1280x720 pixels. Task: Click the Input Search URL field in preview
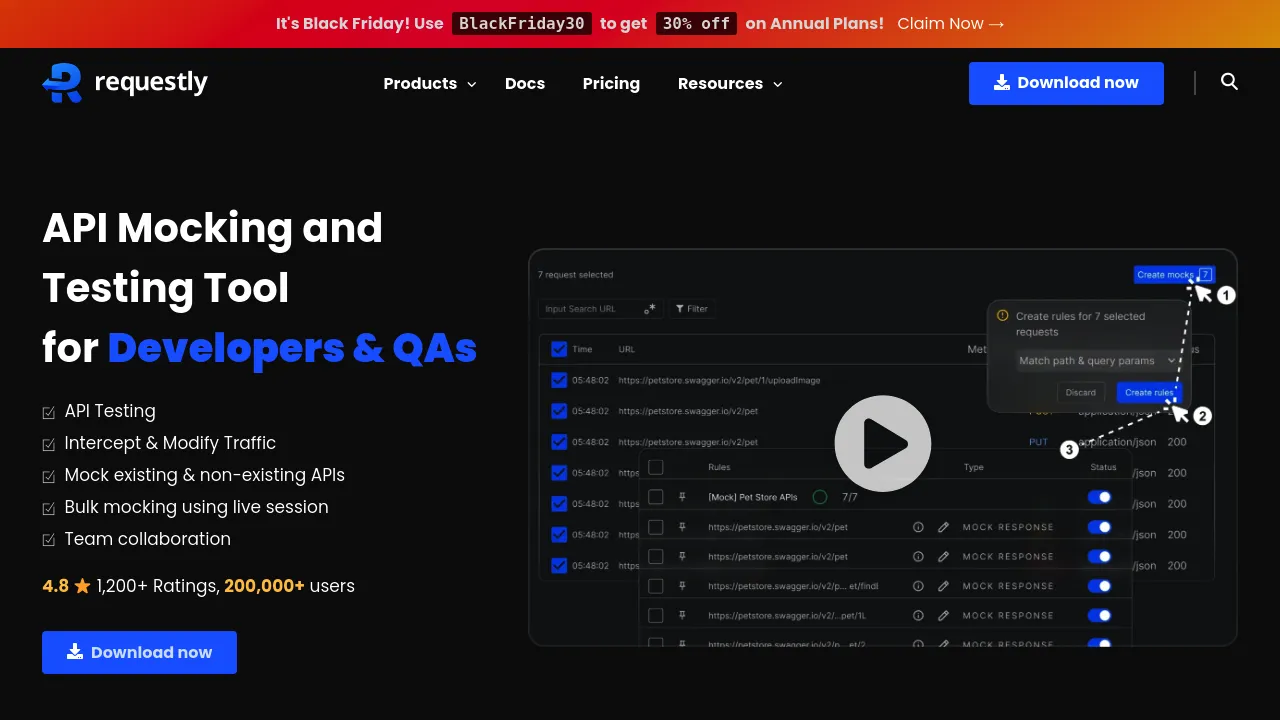click(x=600, y=309)
